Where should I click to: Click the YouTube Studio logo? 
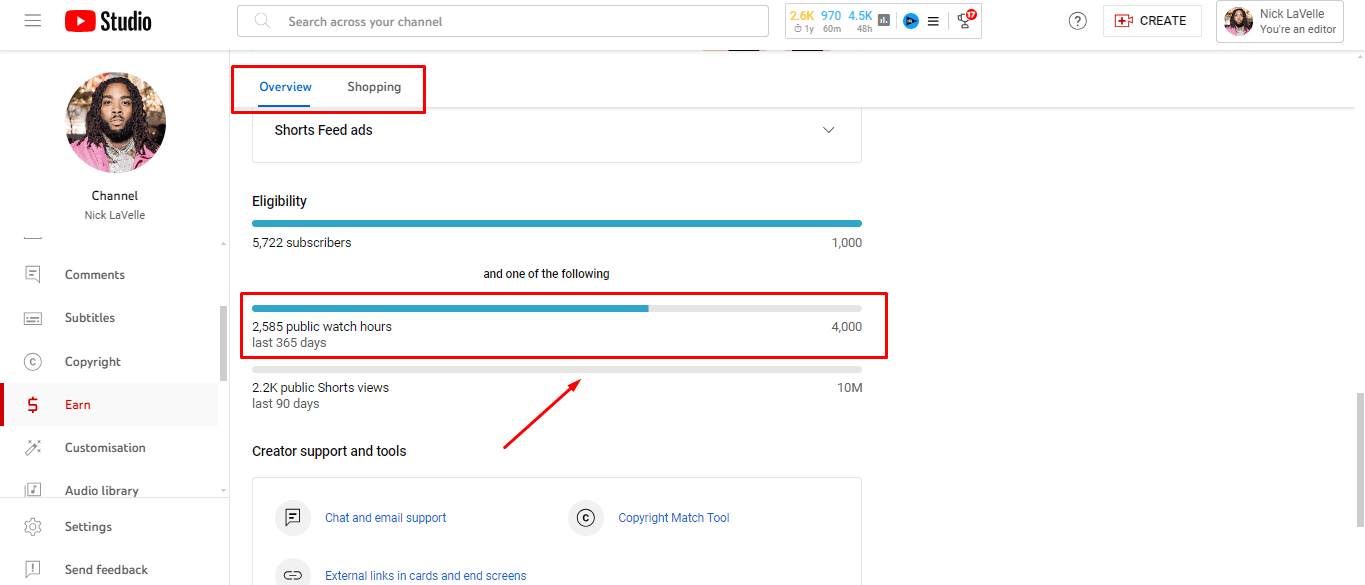click(108, 20)
